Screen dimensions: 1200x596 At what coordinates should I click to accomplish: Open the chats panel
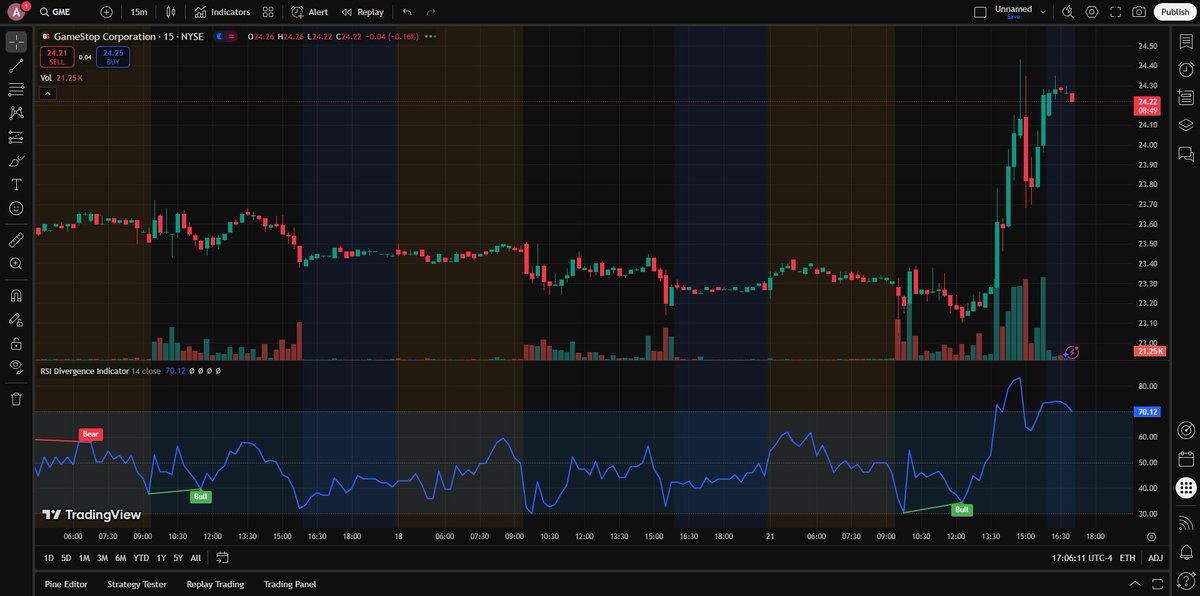1186,154
